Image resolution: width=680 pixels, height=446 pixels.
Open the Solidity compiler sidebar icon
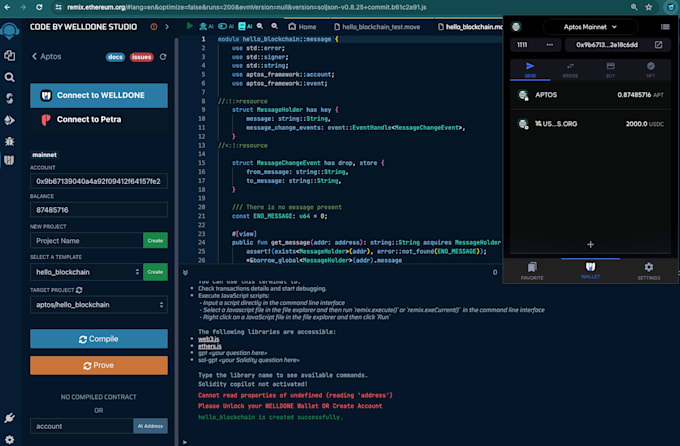coord(10,98)
